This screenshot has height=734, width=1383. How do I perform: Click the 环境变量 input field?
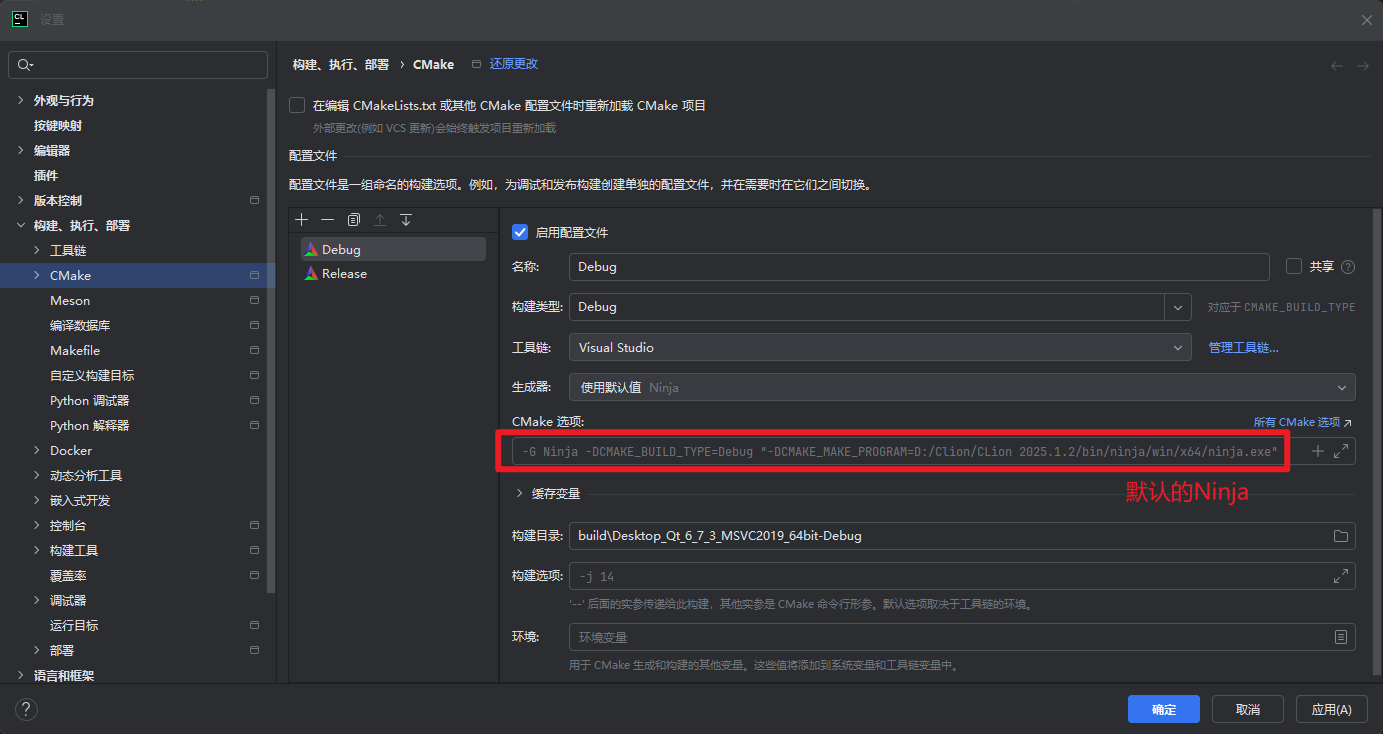[962, 637]
